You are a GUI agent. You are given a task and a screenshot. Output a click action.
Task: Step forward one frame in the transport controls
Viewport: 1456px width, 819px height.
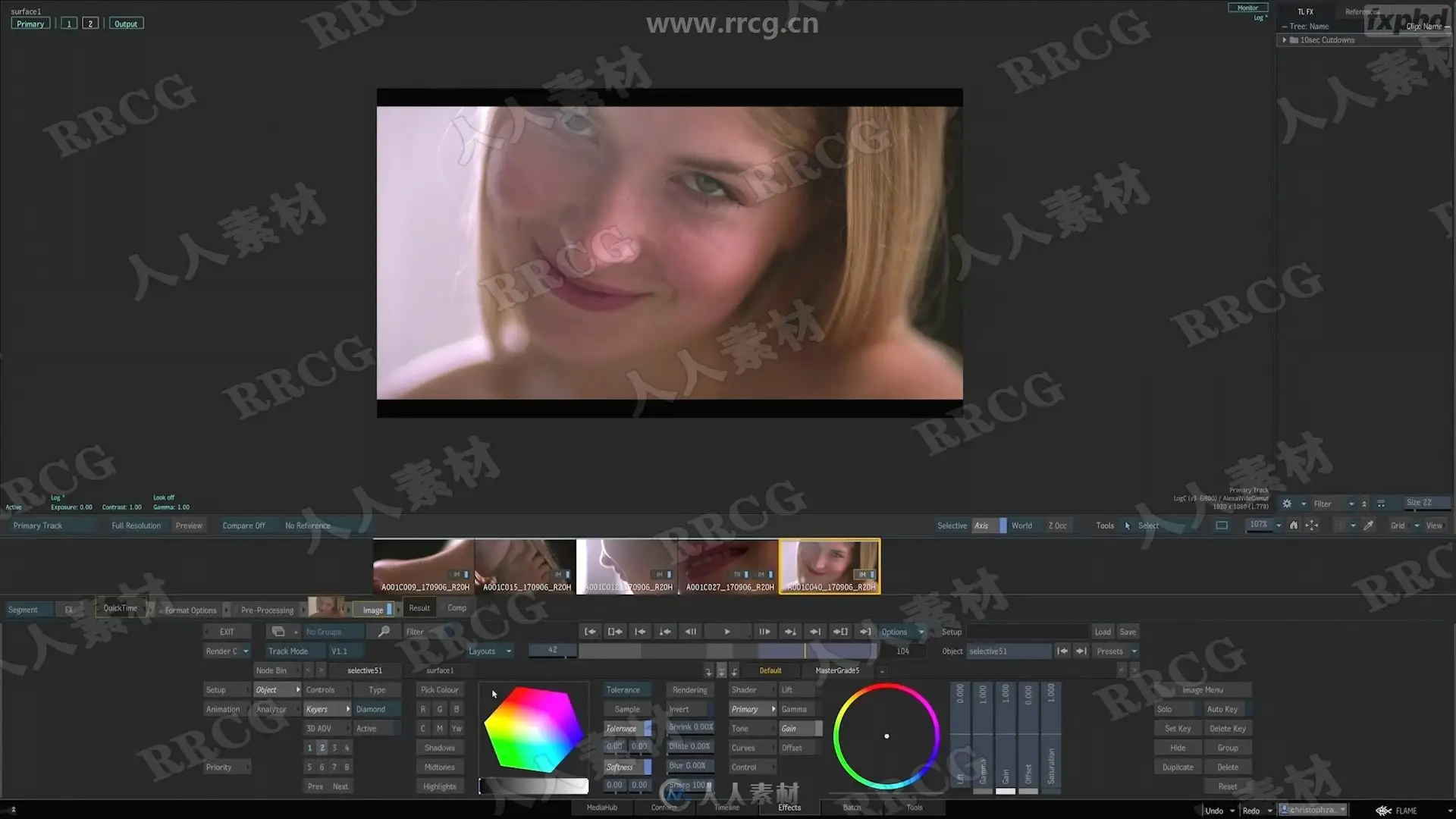tap(764, 632)
